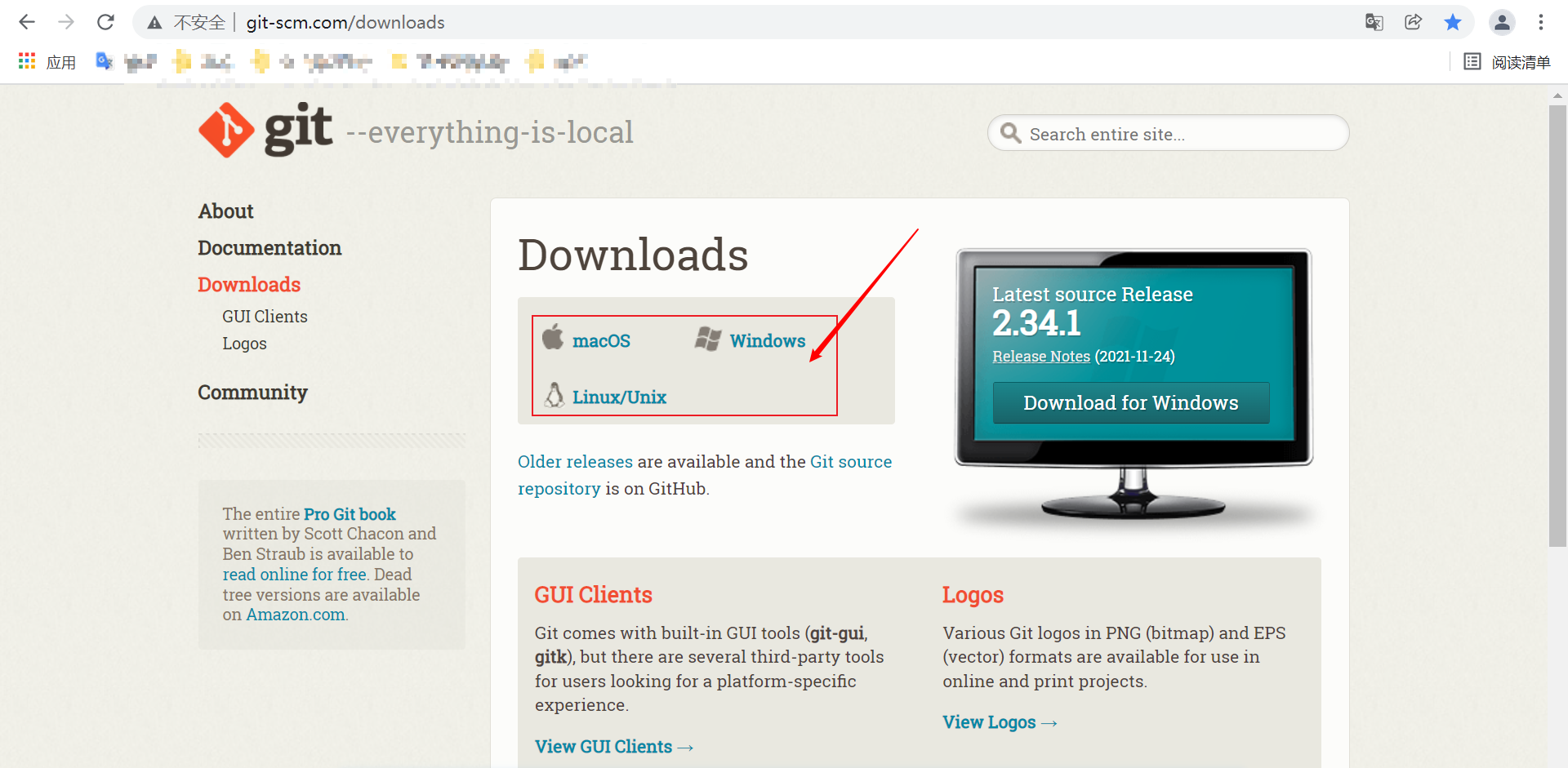
Task: Focus the Search entire site field
Action: pos(1168,133)
